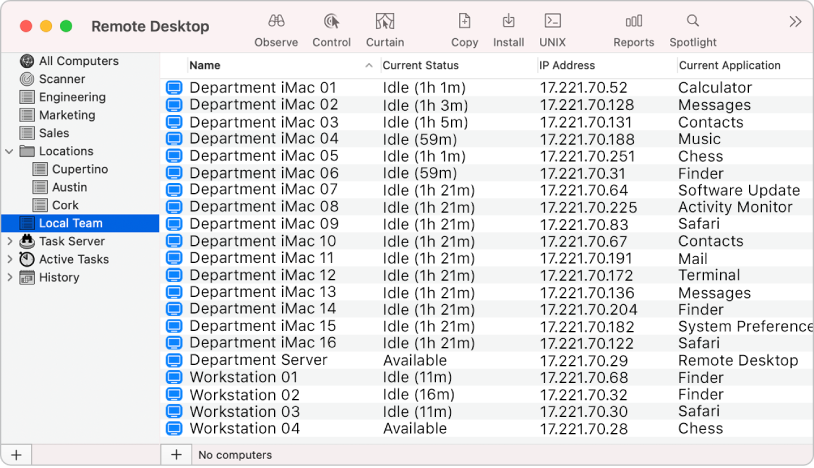The height and width of the screenshot is (468, 814).
Task: Click the add button below the sidebar
Action: [x=16, y=455]
